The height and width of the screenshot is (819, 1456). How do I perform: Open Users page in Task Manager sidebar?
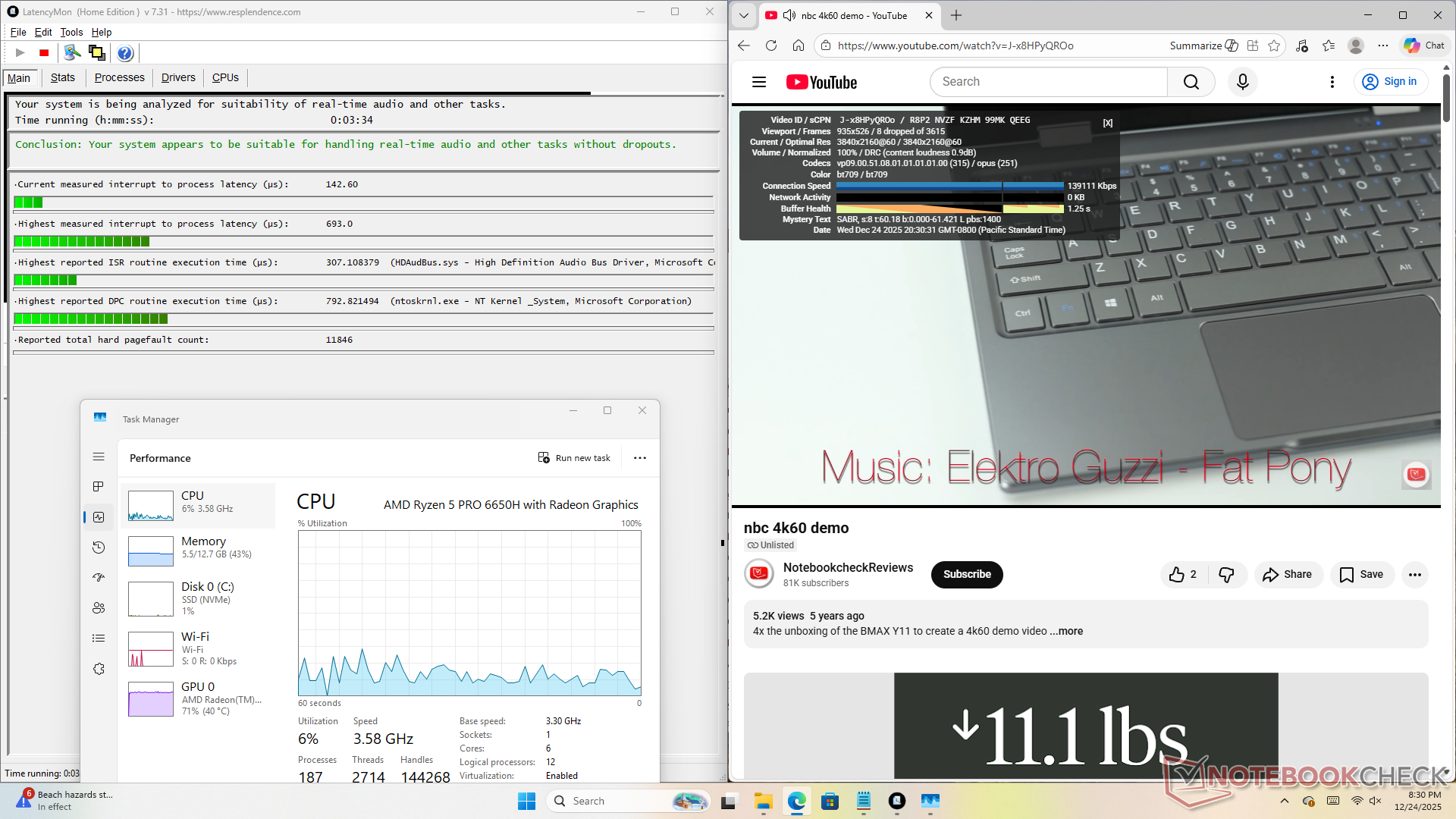point(99,608)
